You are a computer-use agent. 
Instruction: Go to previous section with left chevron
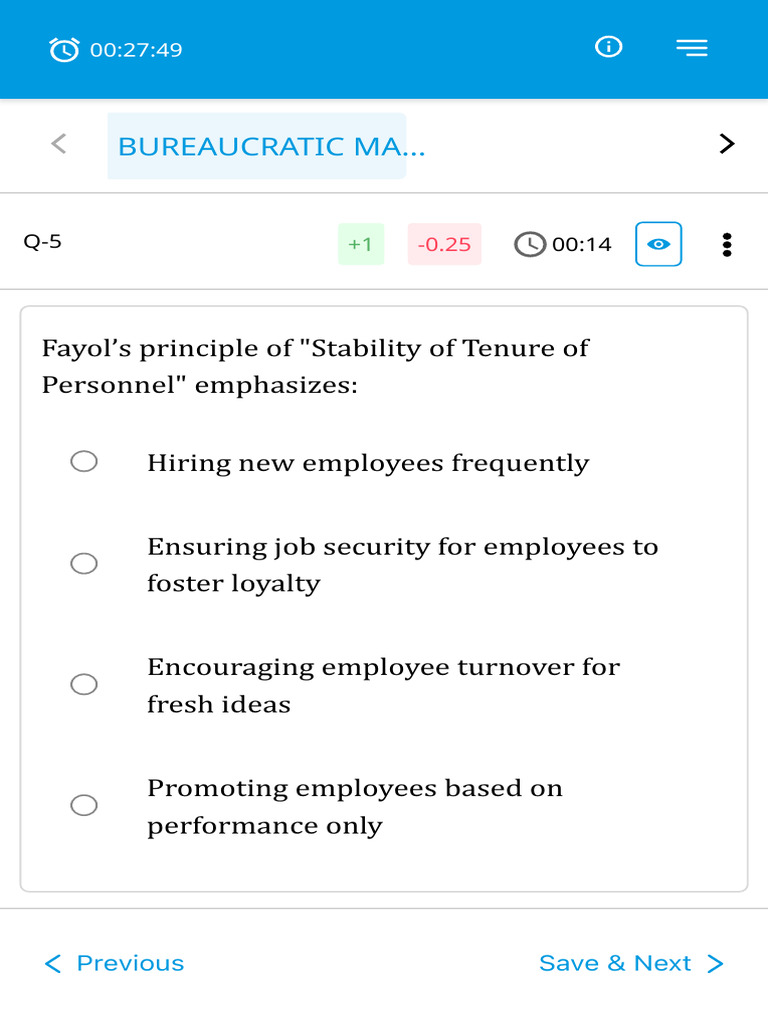pos(59,144)
